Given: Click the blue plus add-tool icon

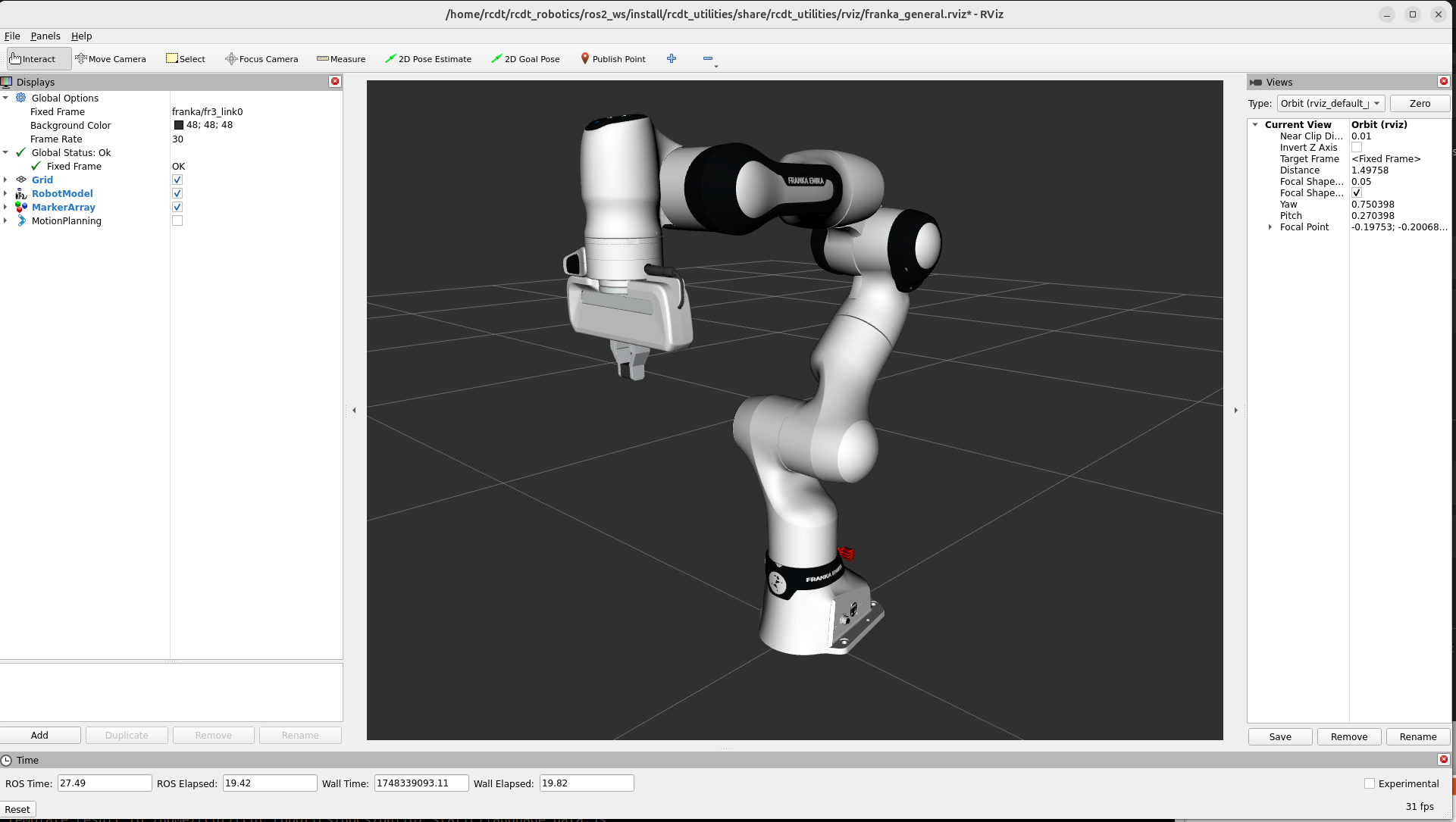Looking at the screenshot, I should tap(672, 59).
